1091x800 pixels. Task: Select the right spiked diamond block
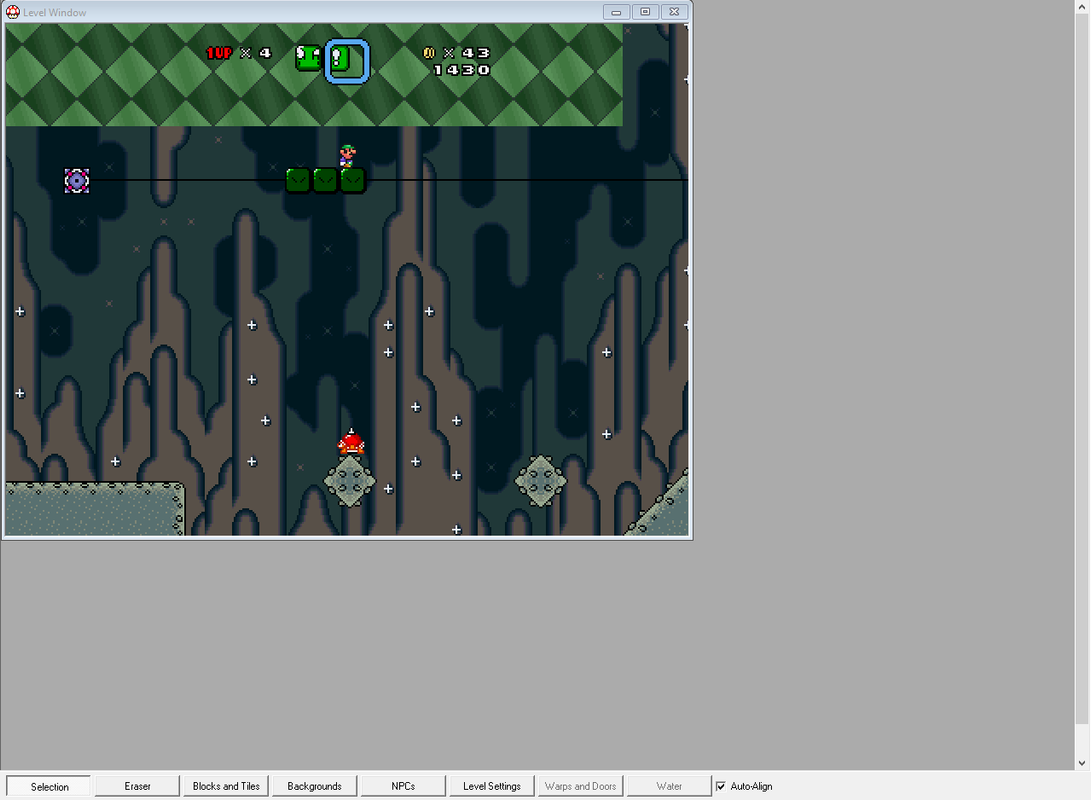tap(541, 481)
